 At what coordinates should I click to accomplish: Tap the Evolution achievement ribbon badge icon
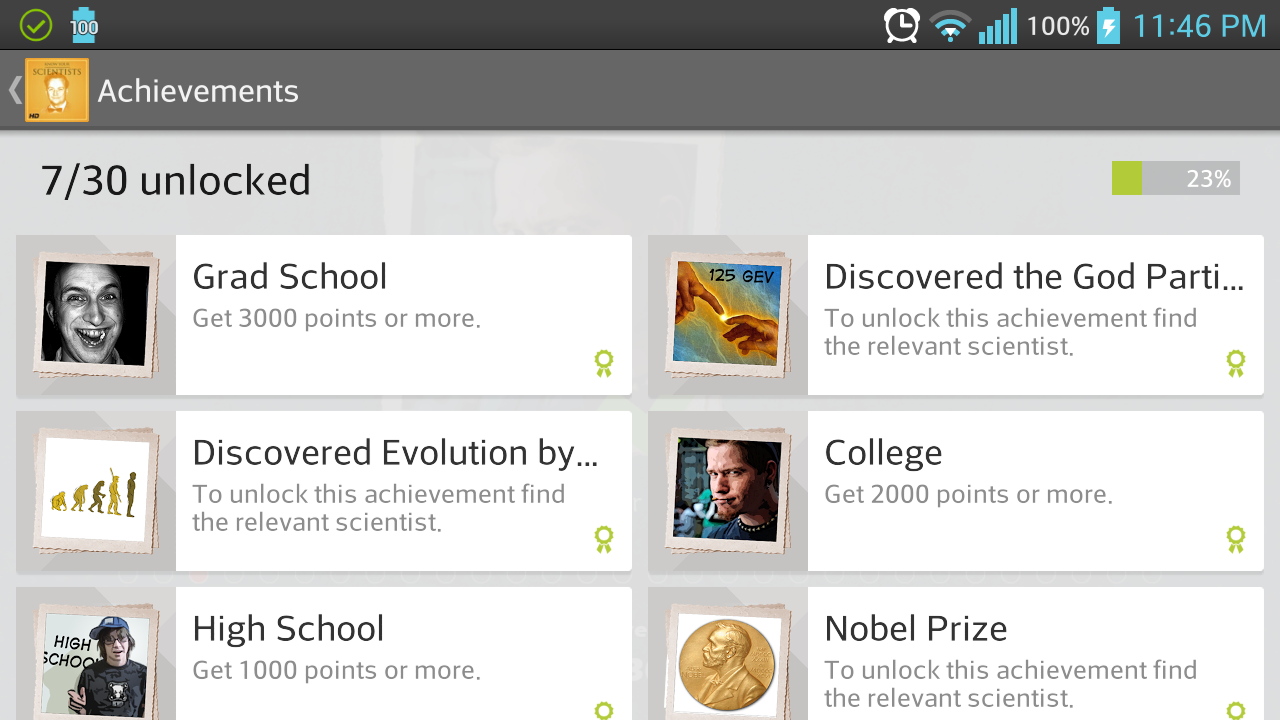603,539
